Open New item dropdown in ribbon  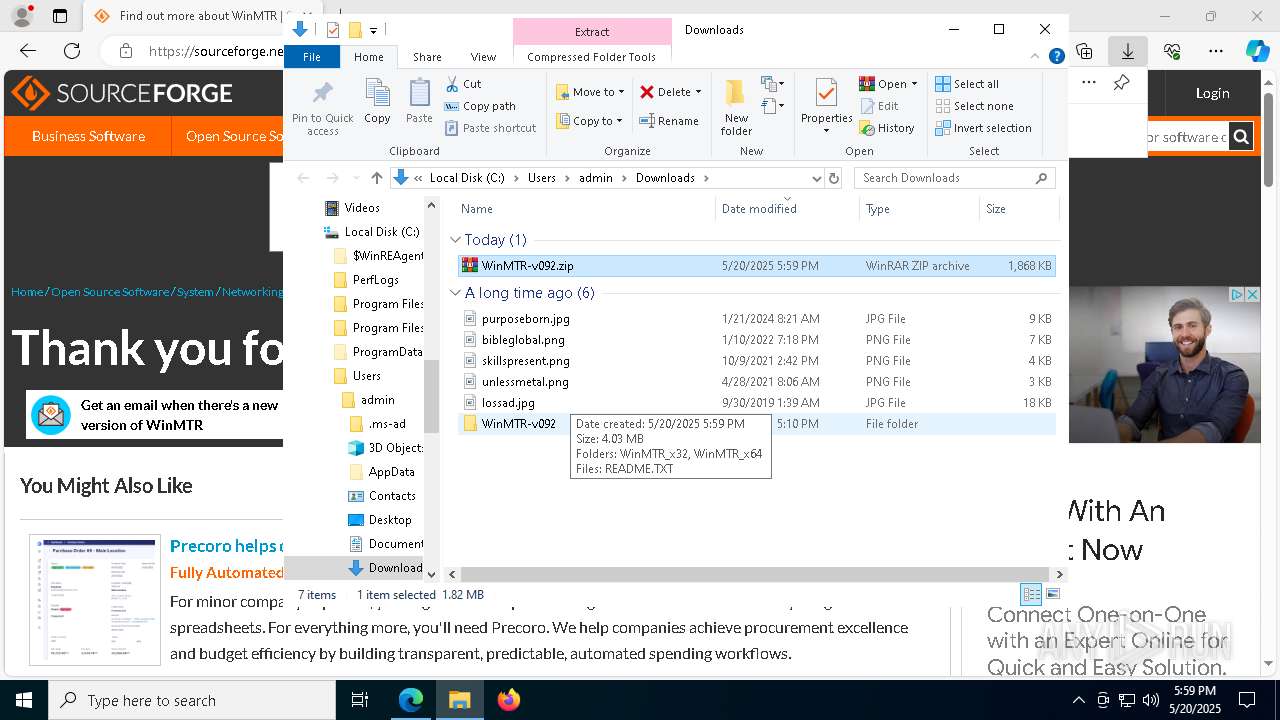(773, 84)
